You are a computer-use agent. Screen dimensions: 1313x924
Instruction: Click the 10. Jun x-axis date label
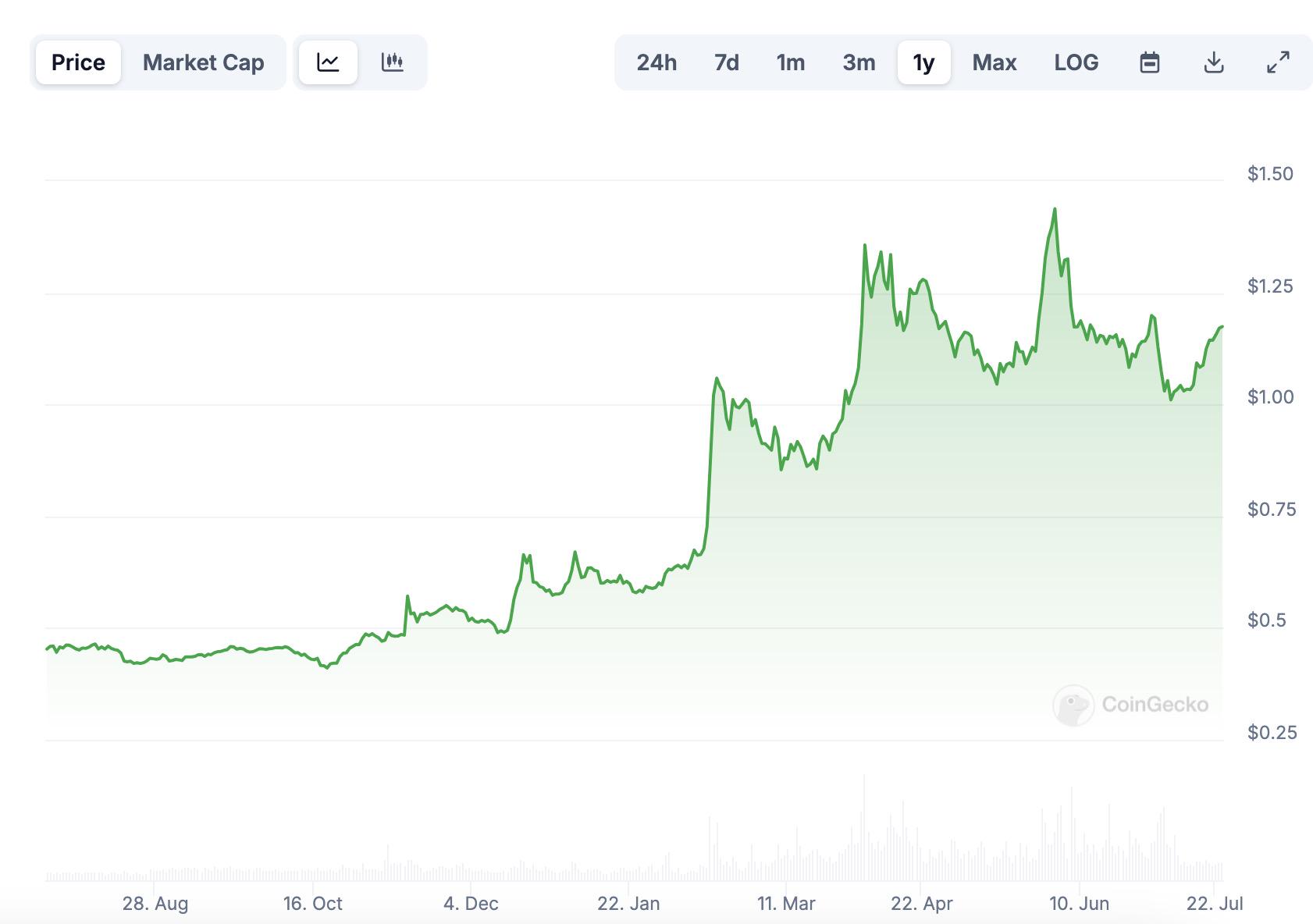(1079, 904)
